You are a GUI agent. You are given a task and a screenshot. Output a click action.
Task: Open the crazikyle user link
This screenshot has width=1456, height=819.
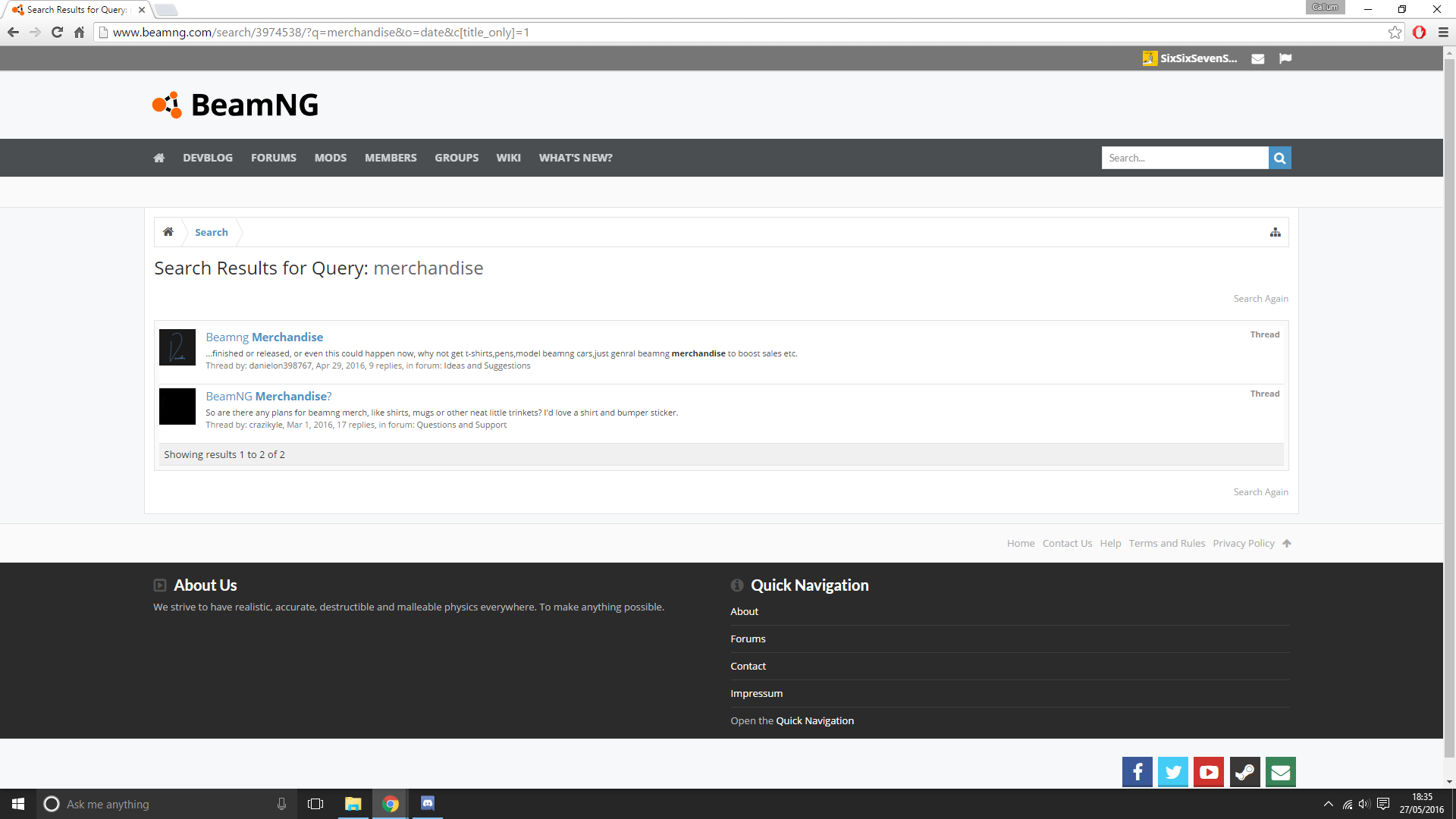(x=265, y=425)
